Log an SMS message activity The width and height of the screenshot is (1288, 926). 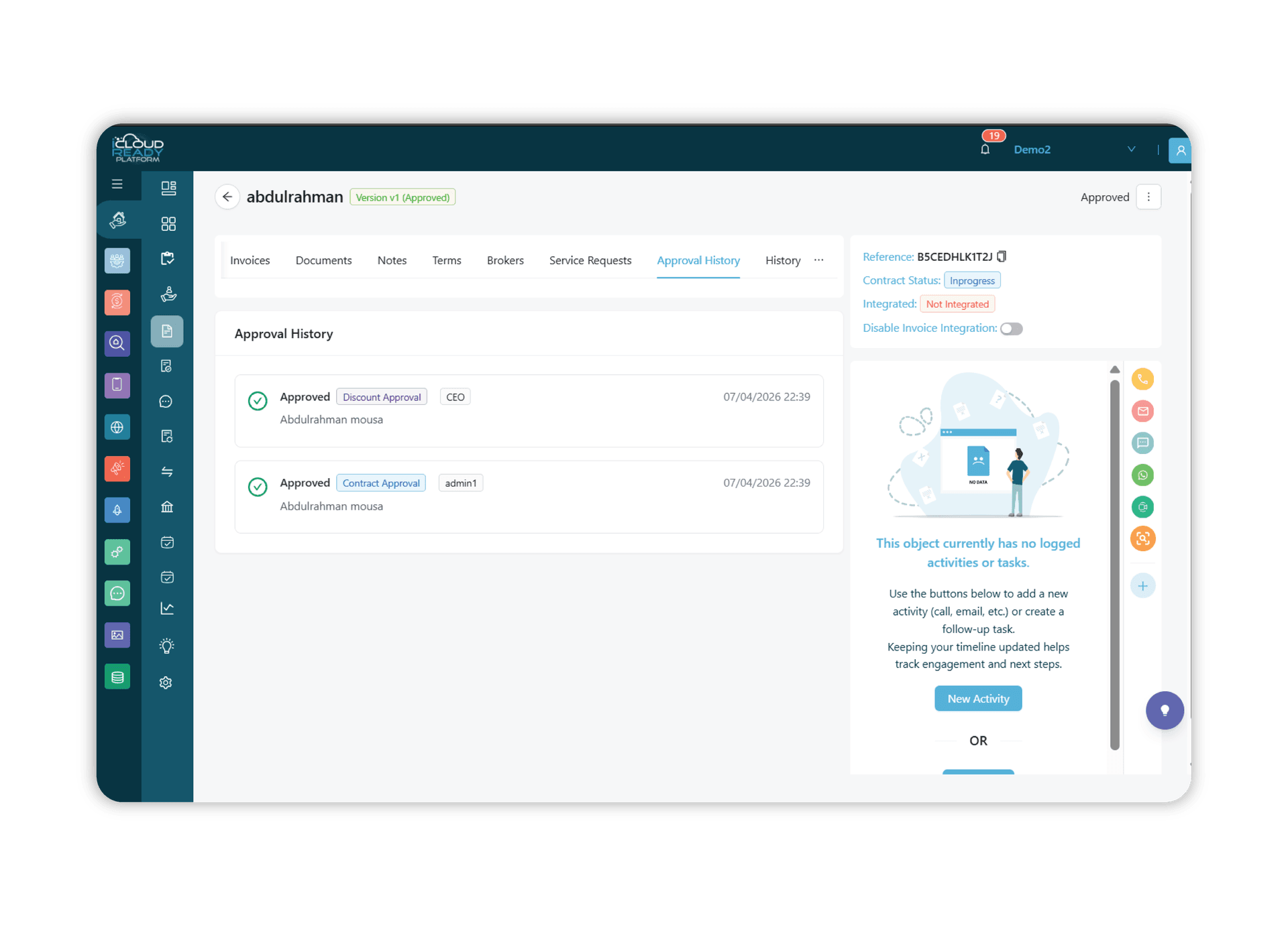point(1143,443)
